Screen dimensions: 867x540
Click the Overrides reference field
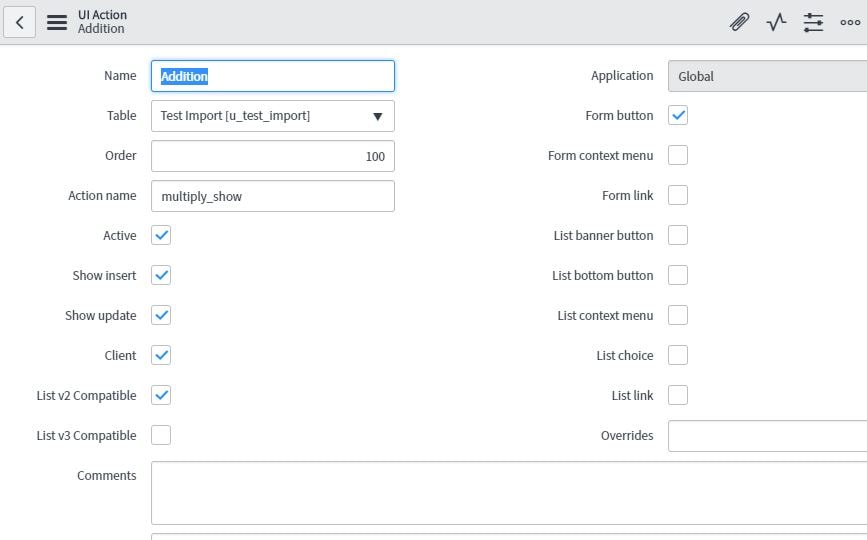pos(767,436)
